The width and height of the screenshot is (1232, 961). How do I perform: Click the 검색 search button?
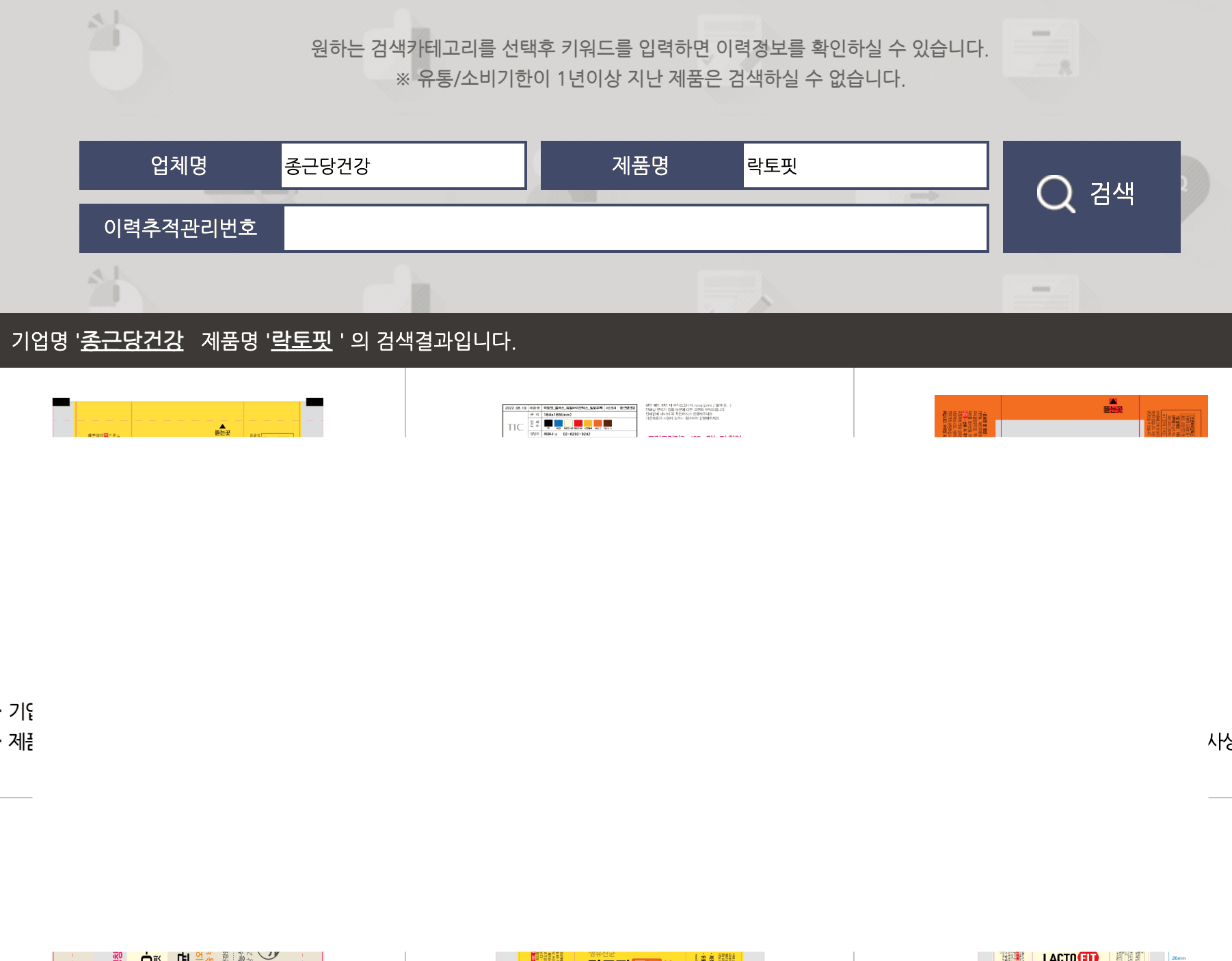point(1091,197)
